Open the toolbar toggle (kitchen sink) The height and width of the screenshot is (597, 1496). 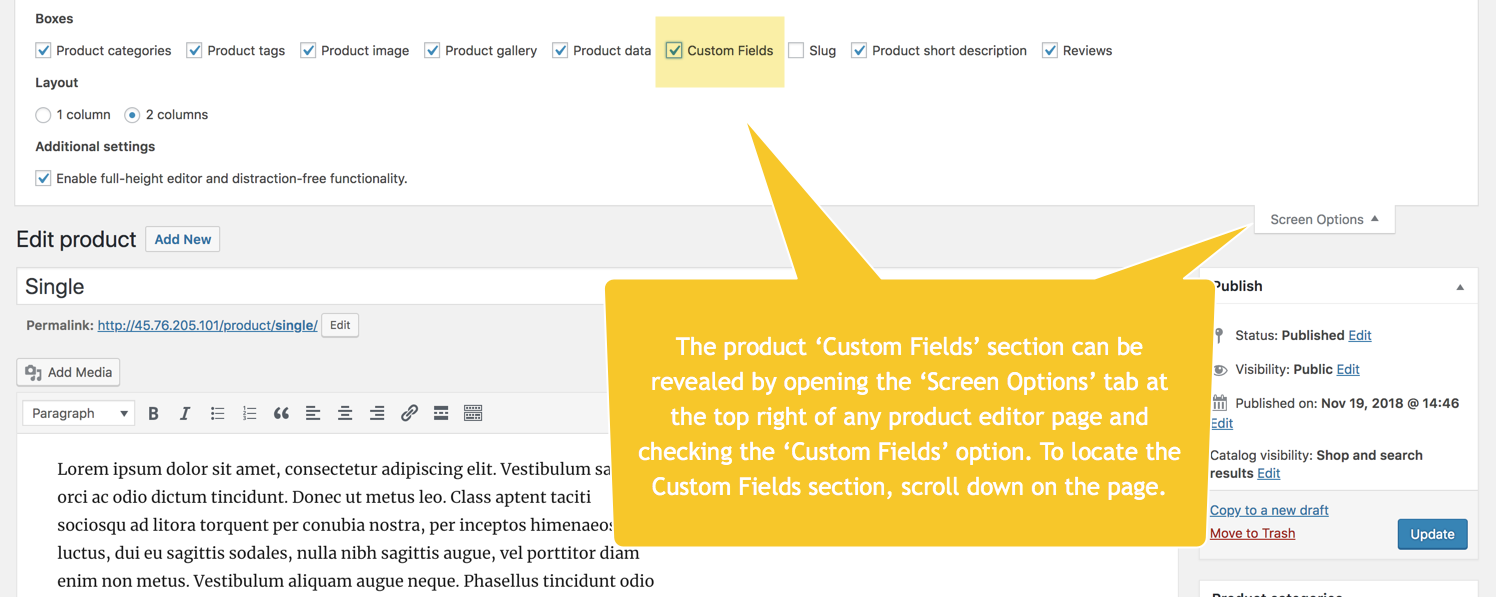pos(473,413)
